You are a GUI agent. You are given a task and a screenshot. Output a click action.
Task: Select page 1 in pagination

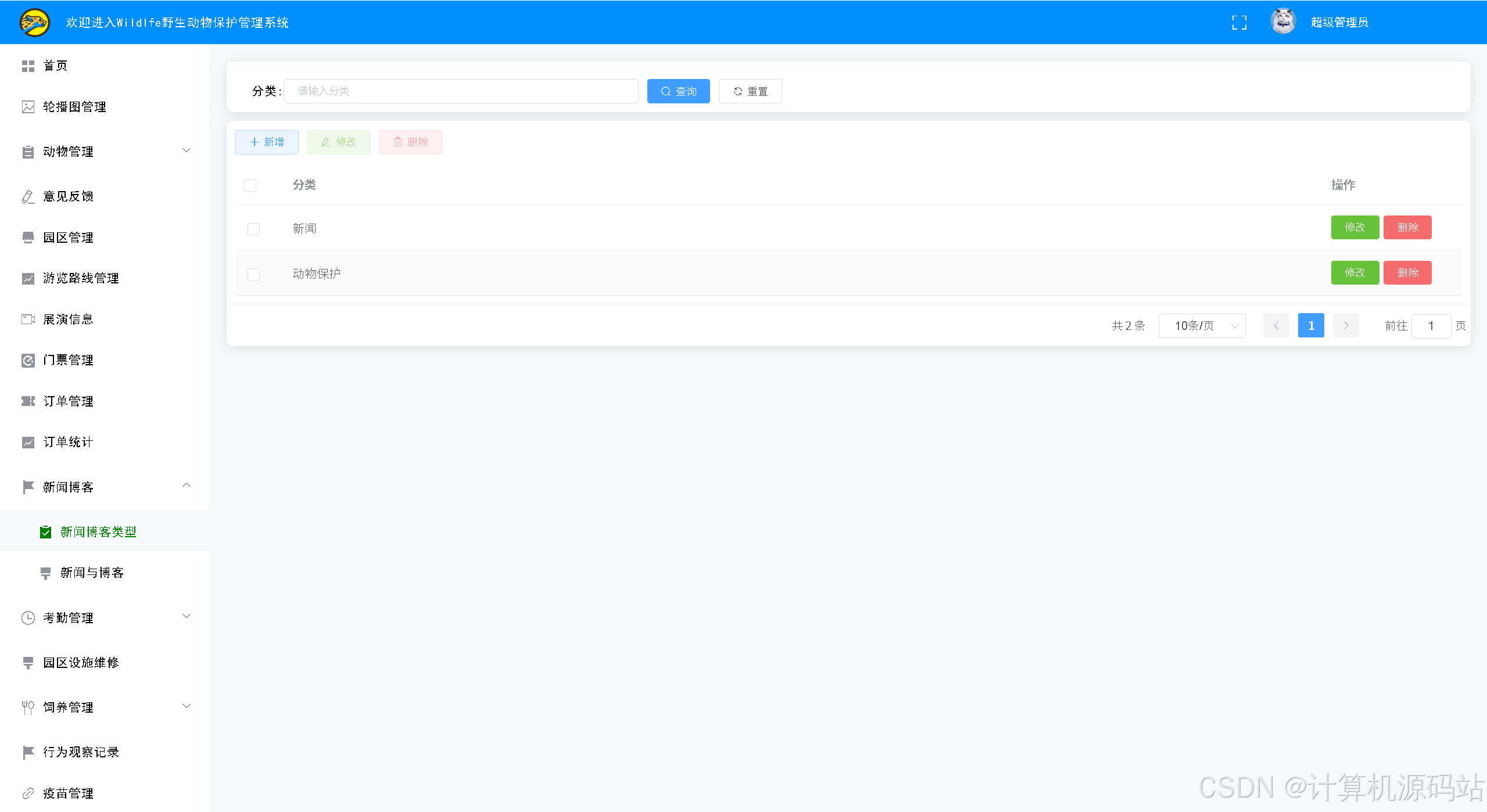tap(1311, 326)
